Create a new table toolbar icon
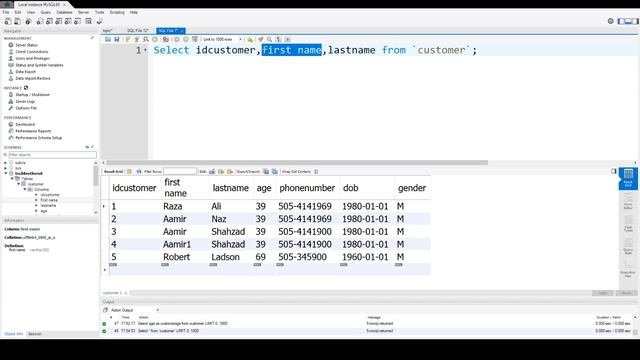The height and width of the screenshot is (360, 640). [x=49, y=21]
